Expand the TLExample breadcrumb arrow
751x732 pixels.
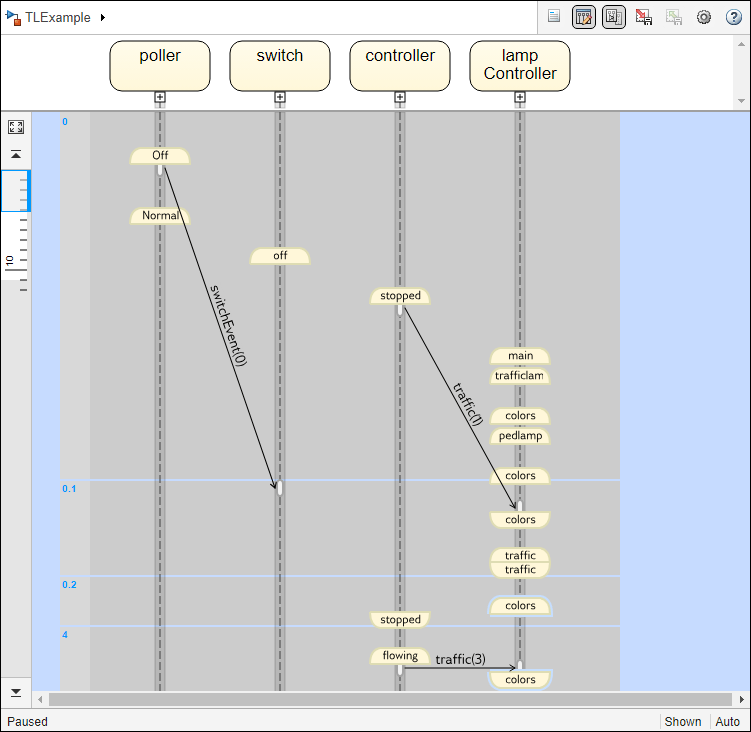click(103, 18)
